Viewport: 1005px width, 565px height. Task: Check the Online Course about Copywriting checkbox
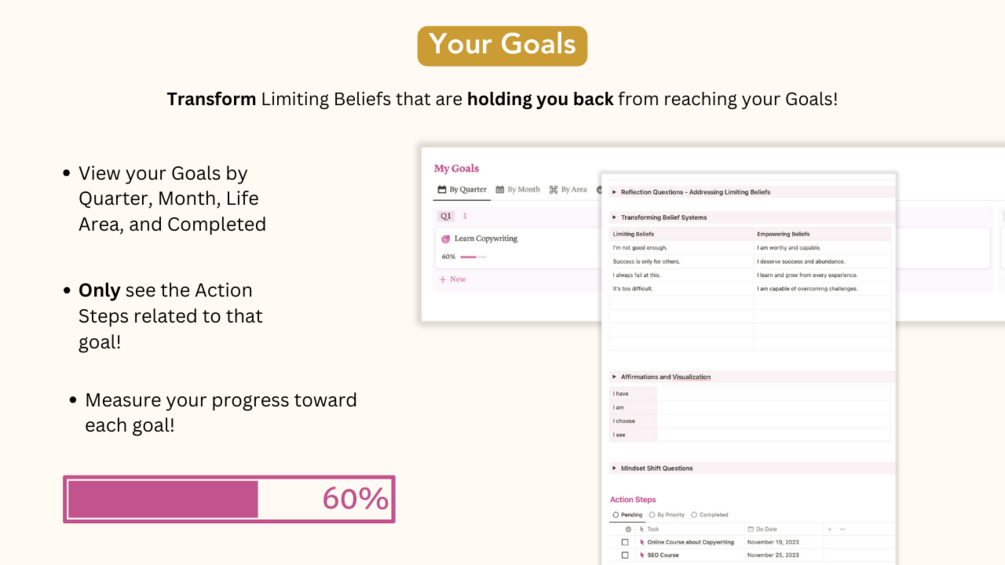(625, 542)
